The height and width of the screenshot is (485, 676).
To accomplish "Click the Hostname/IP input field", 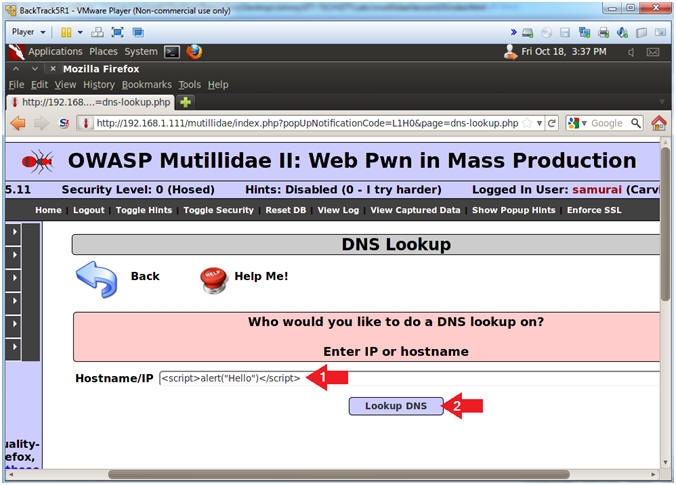I will coord(410,379).
